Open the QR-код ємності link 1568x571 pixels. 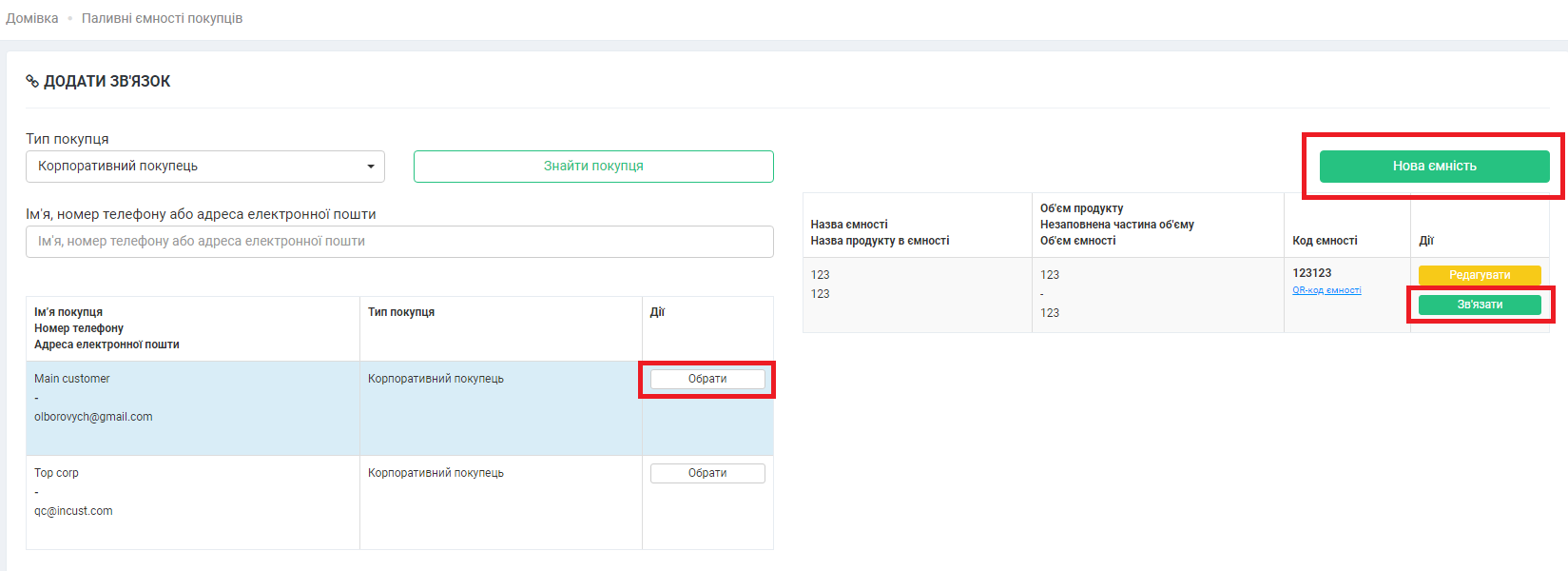1326,290
